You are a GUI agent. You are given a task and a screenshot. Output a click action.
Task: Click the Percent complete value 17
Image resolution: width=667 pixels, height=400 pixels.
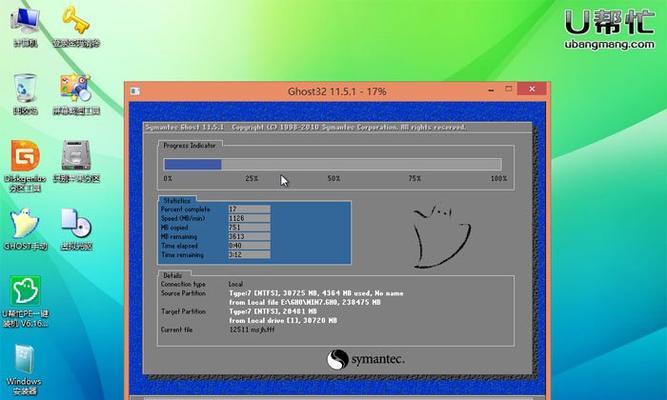(249, 209)
